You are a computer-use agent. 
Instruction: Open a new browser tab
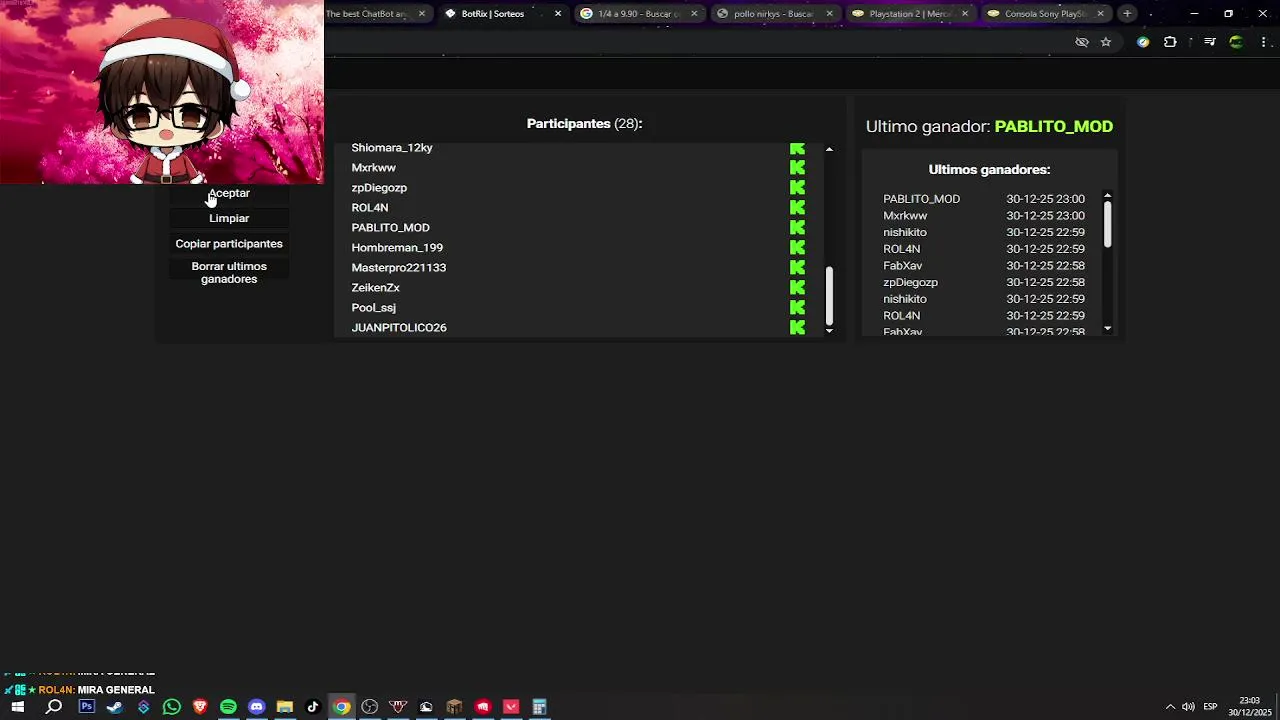1127,14
